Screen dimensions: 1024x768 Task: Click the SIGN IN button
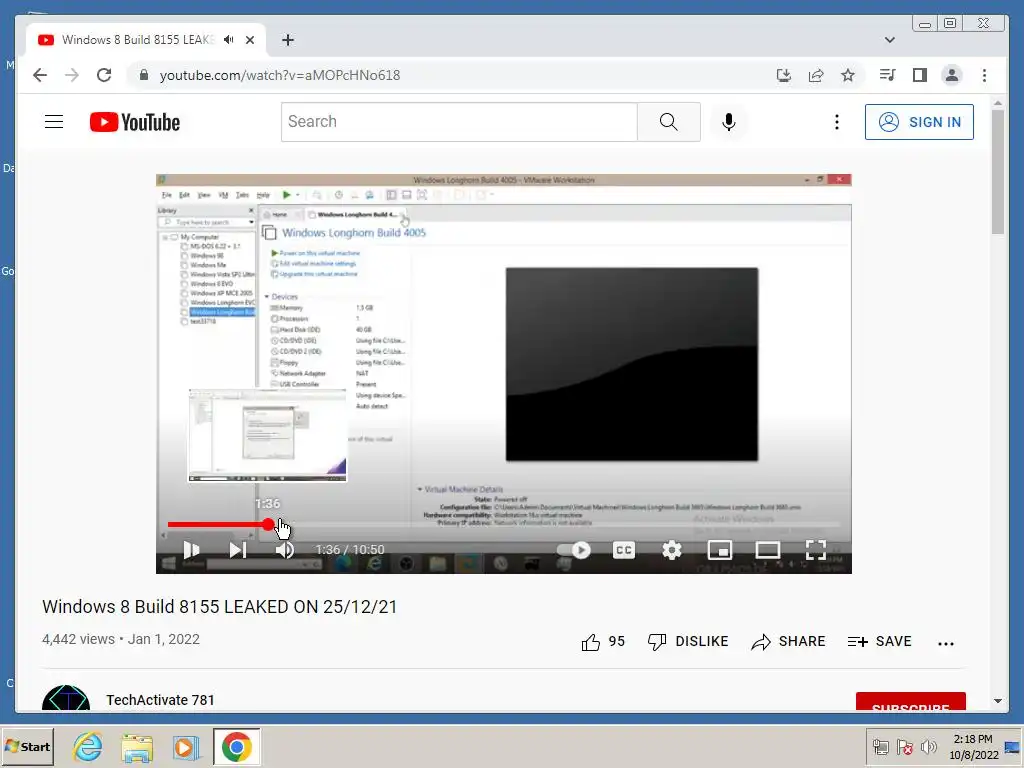click(x=919, y=122)
